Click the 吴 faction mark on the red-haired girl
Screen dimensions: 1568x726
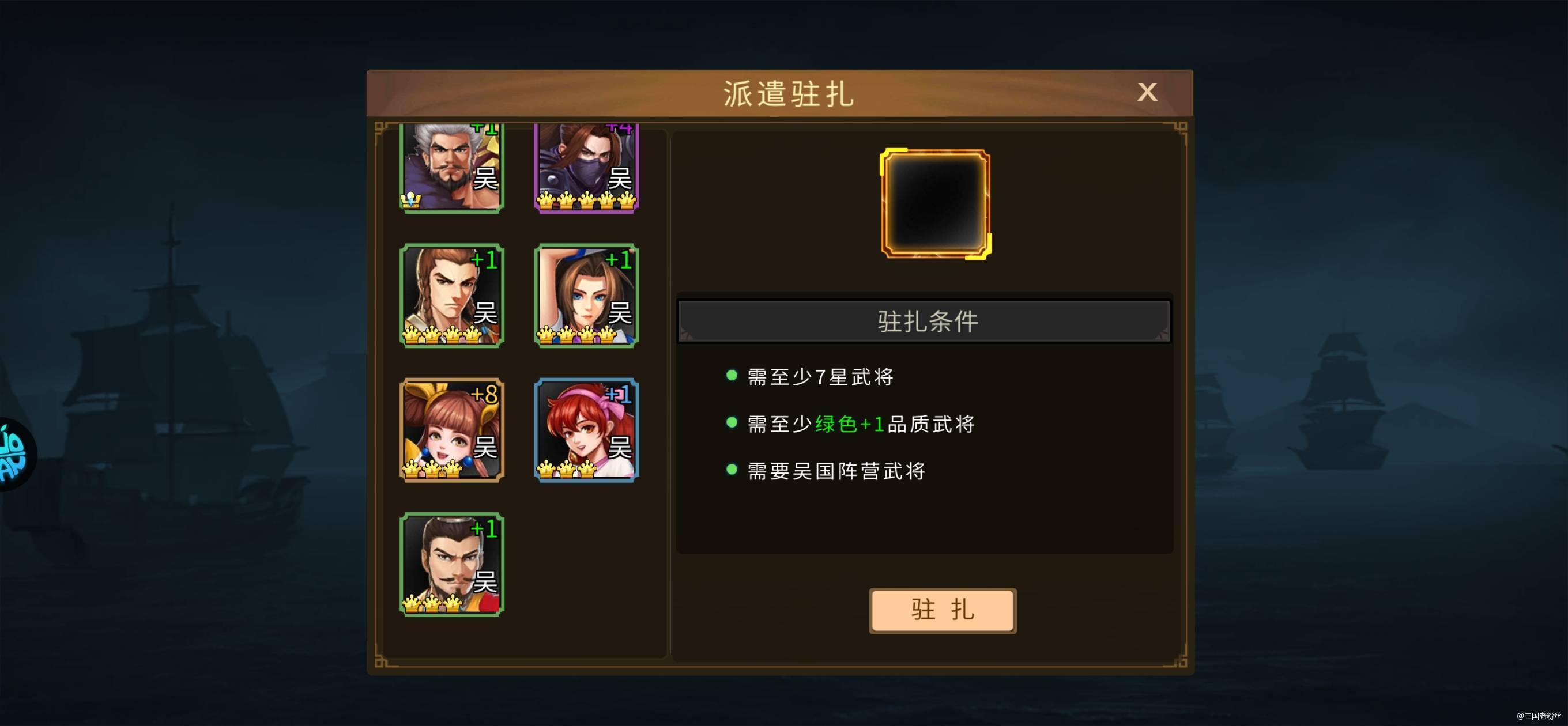620,448
